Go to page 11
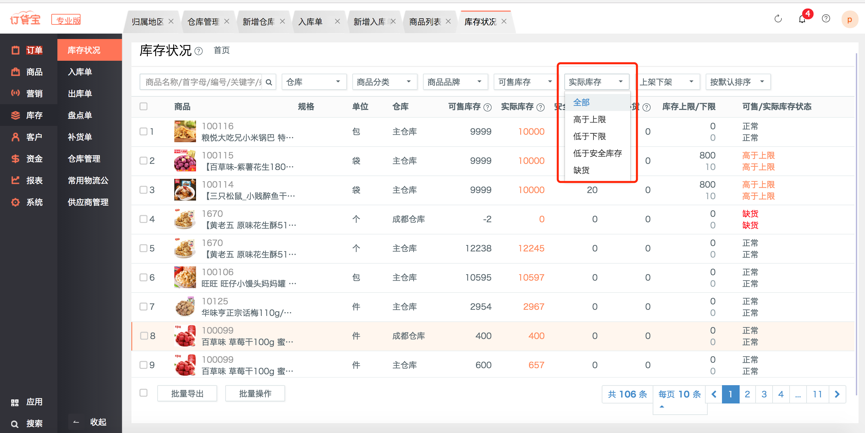 pyautogui.click(x=818, y=394)
